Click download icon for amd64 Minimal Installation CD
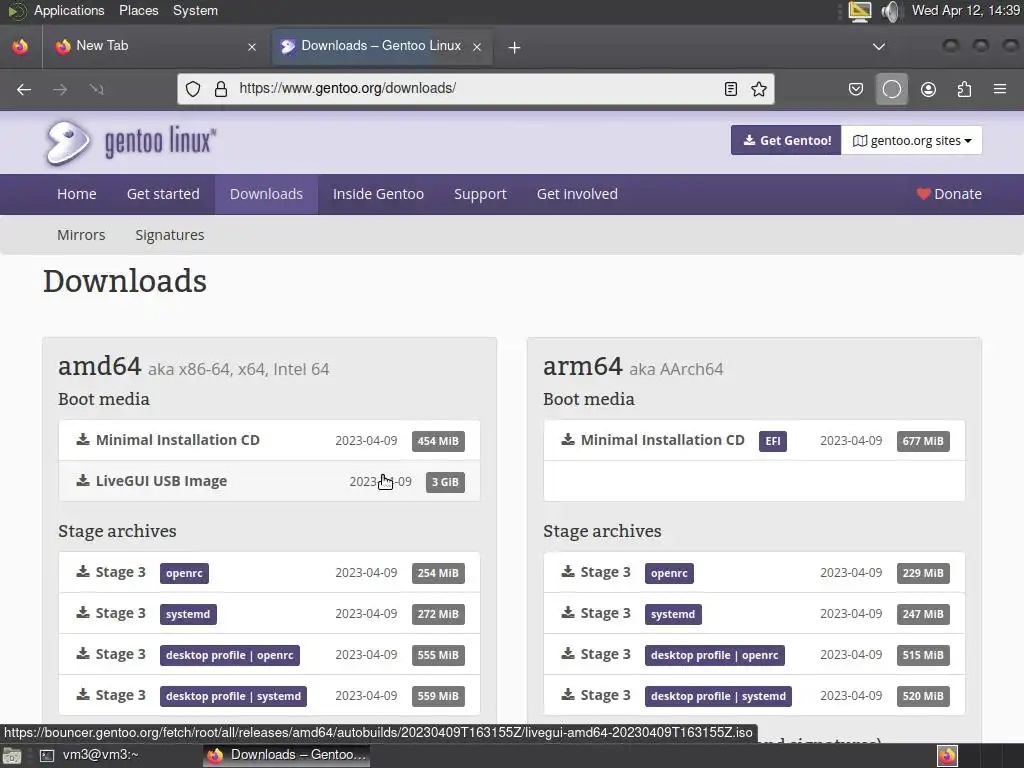The image size is (1024, 768). pyautogui.click(x=83, y=439)
